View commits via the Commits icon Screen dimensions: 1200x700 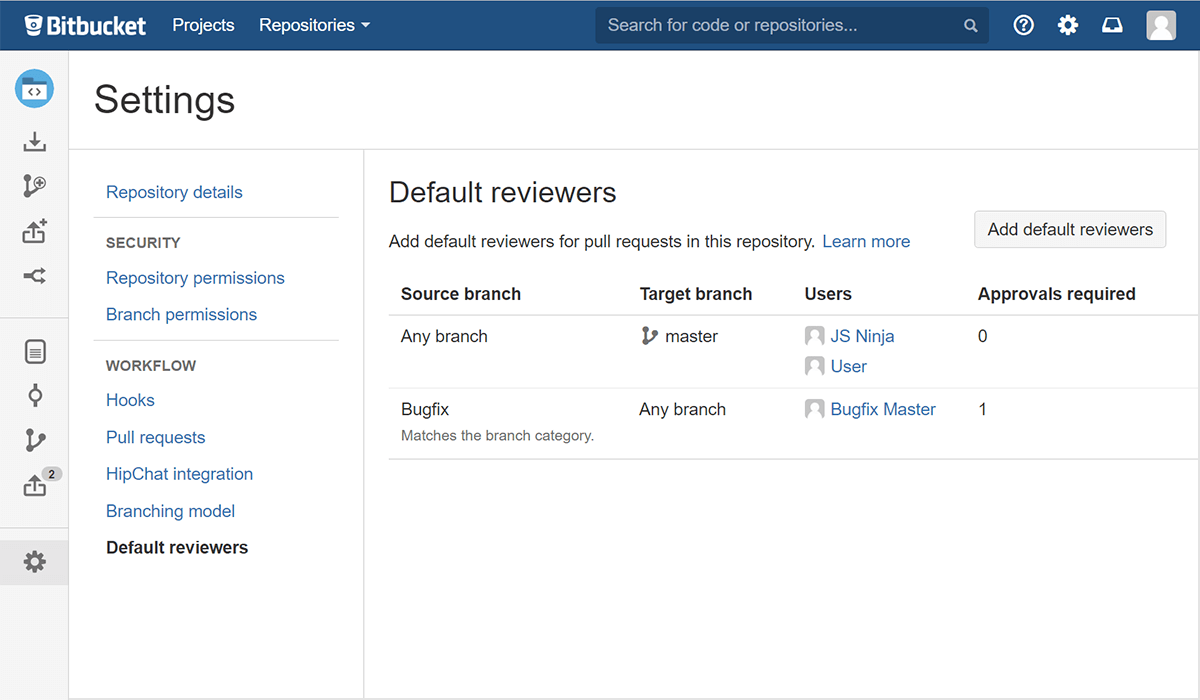pos(35,395)
